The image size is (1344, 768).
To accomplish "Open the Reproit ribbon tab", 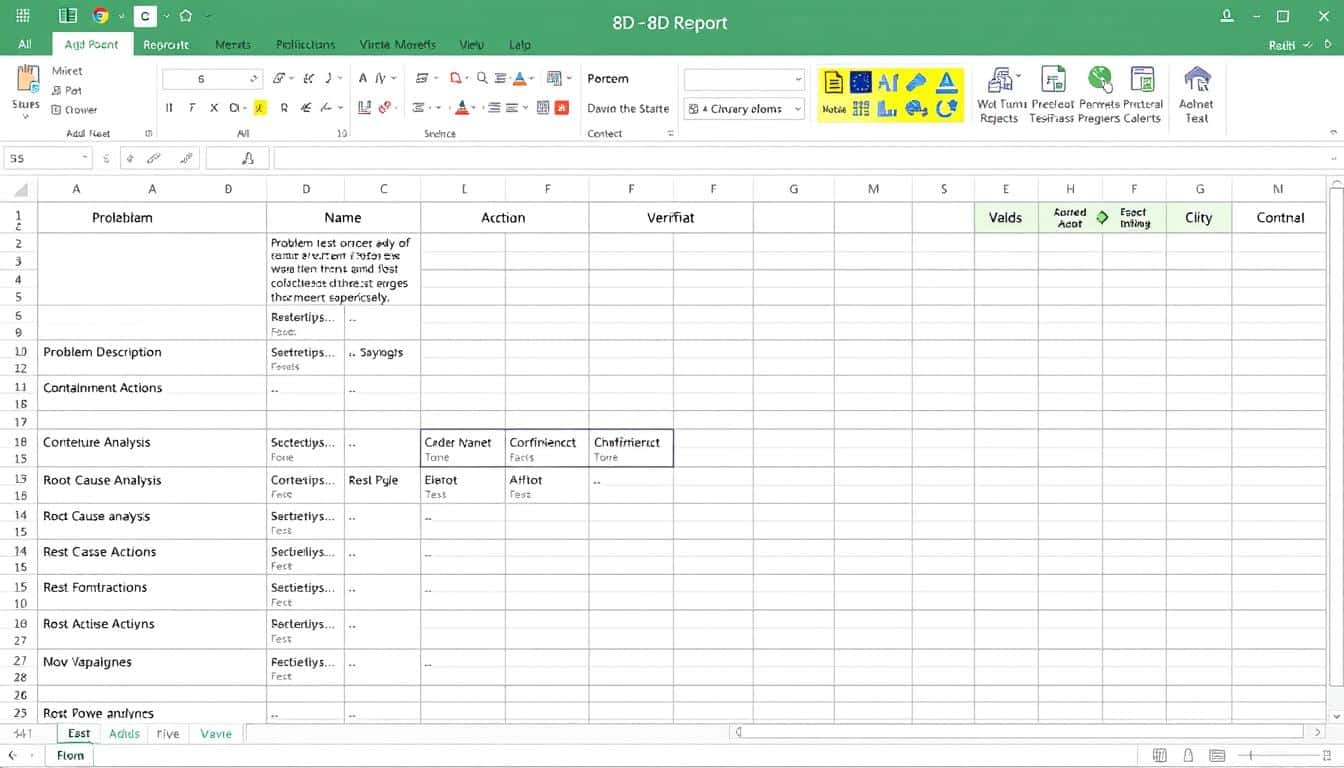I will [166, 45].
